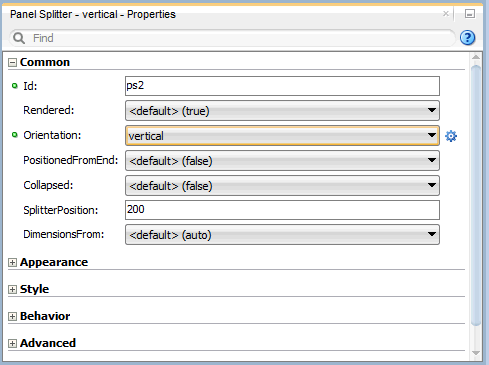489x365 pixels.
Task: Click the scrollbar down arrow
Action: 476,353
